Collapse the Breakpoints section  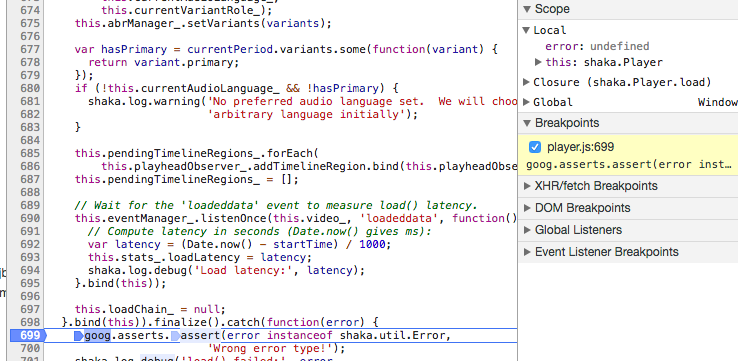(527, 123)
